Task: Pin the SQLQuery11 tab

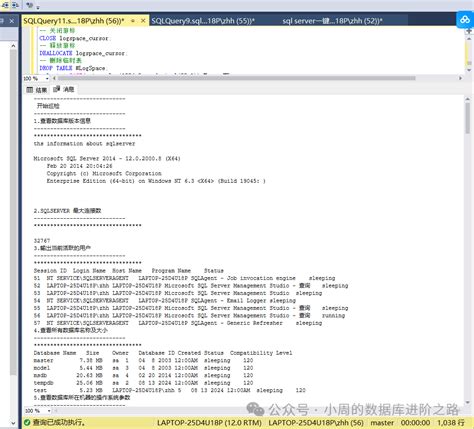Action: pos(133,21)
